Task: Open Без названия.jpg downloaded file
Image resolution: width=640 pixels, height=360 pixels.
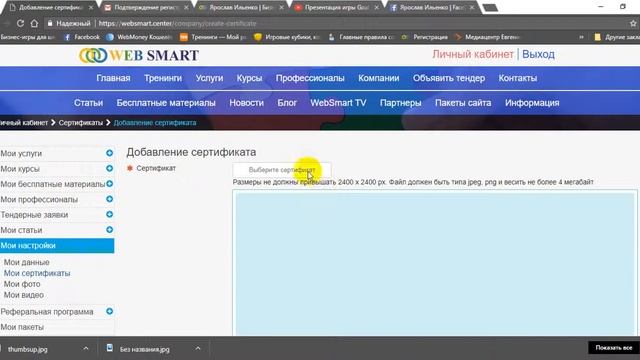Action: (144, 349)
